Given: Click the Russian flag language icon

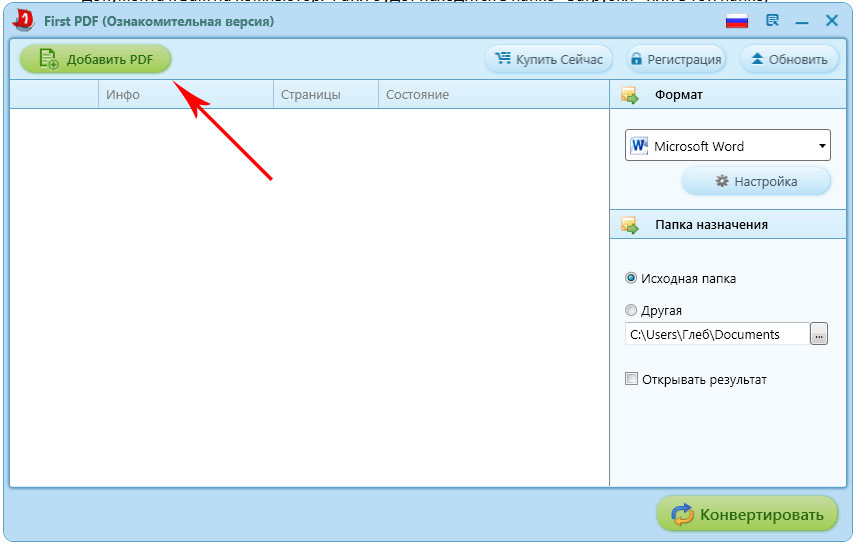Looking at the screenshot, I should [736, 21].
